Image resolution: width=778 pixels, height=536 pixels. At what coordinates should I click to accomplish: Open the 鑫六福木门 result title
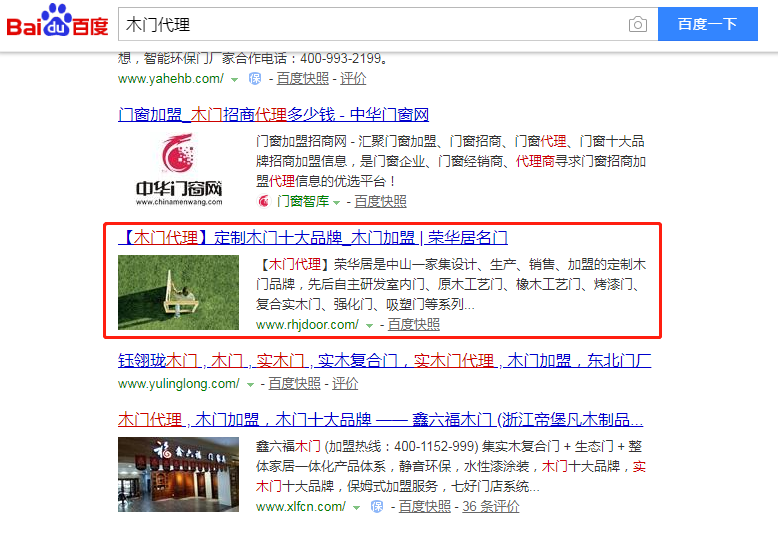tap(381, 420)
